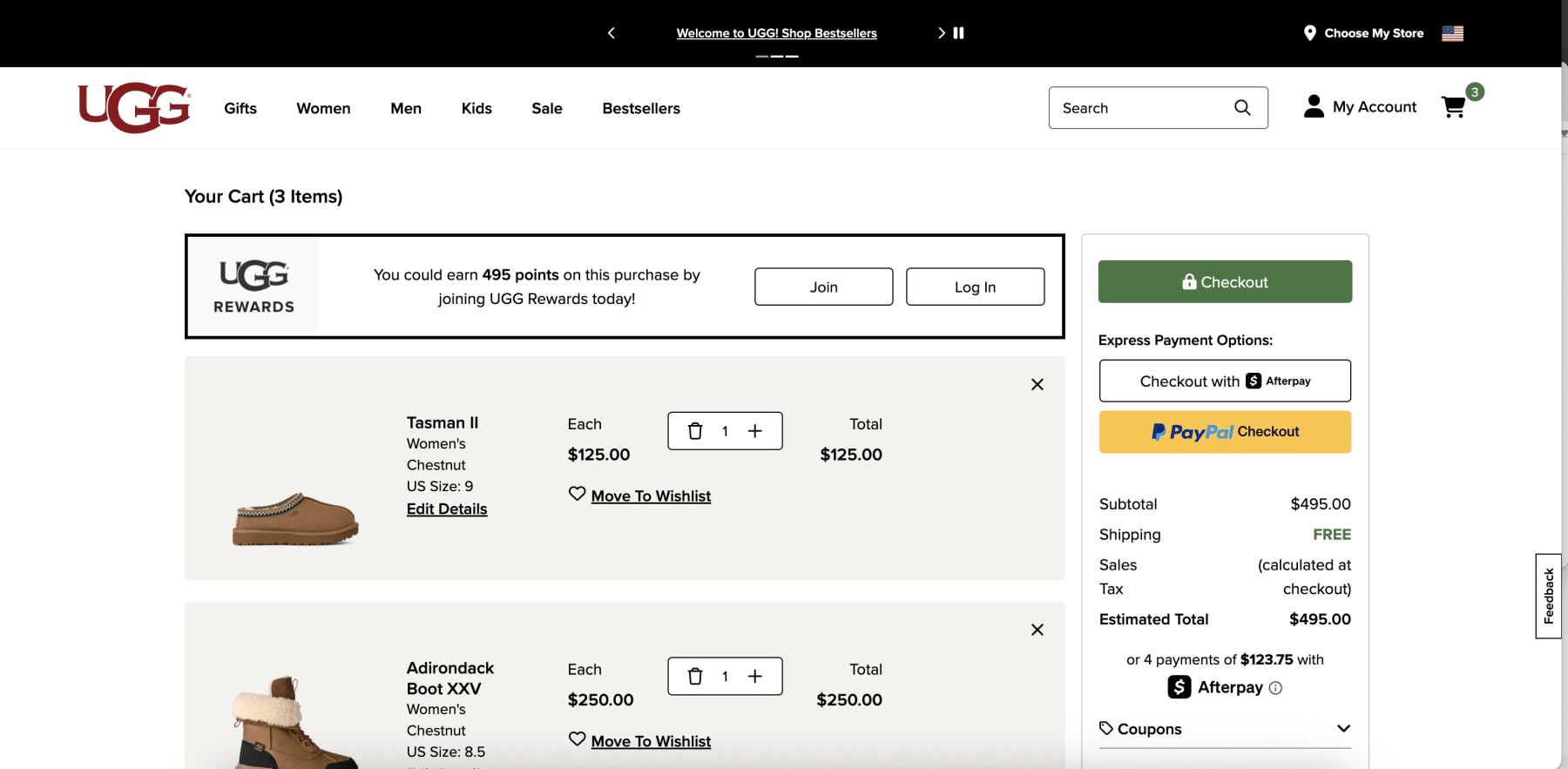This screenshot has width=1568, height=769.
Task: Click the Afterpay info icon
Action: pyautogui.click(x=1275, y=688)
